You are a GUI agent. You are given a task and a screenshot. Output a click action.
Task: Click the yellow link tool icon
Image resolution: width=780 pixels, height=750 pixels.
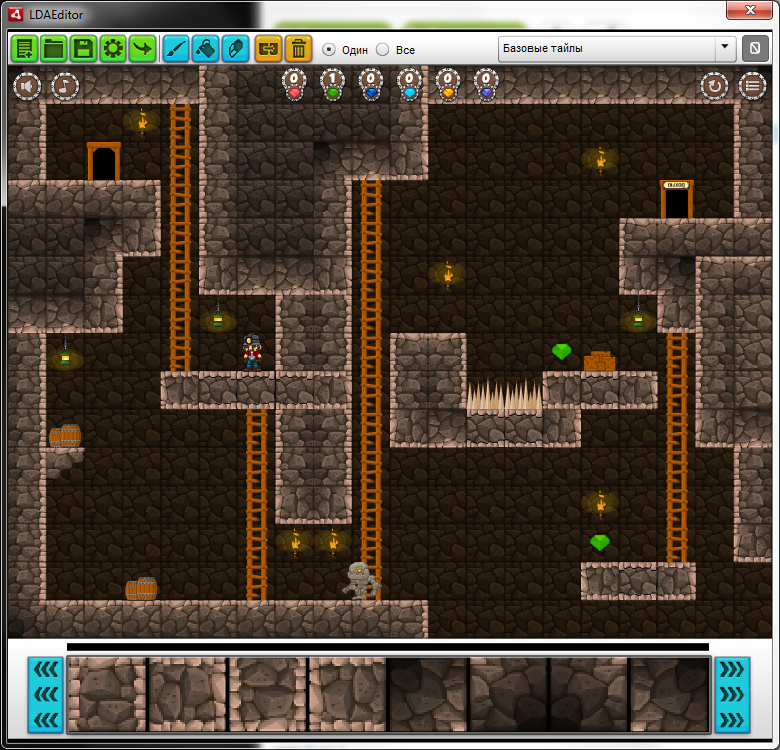point(269,48)
